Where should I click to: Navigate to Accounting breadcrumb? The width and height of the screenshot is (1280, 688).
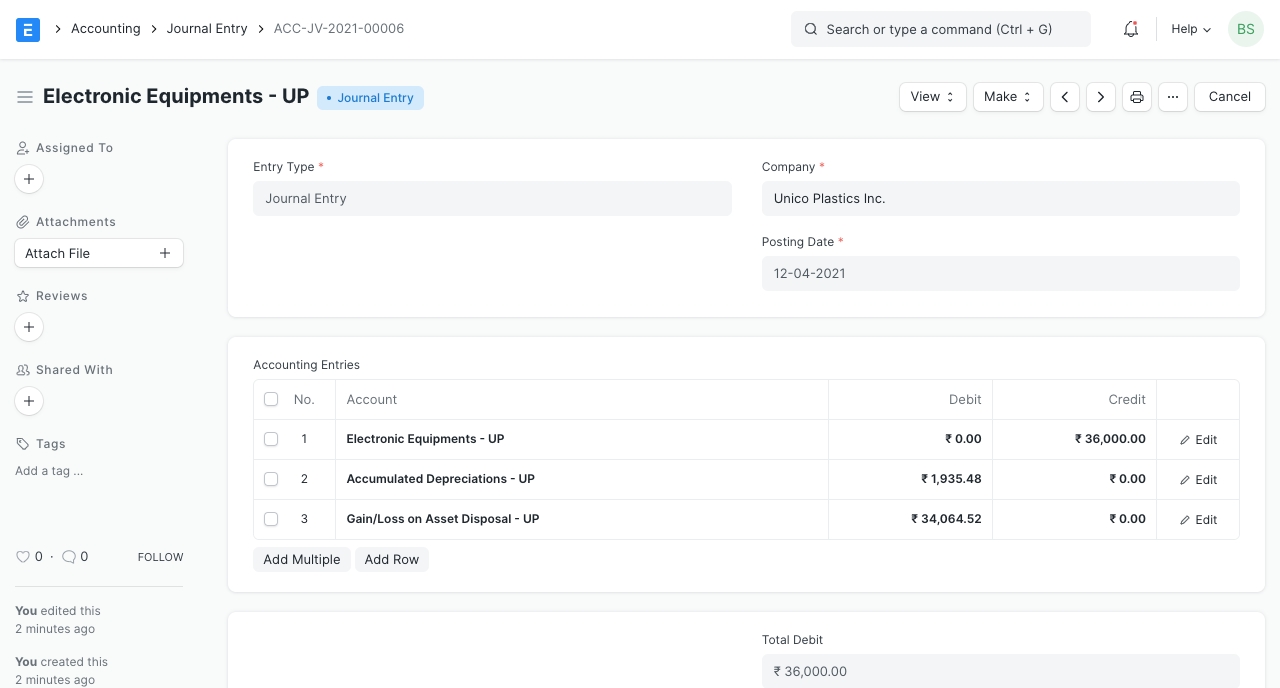[105, 29]
